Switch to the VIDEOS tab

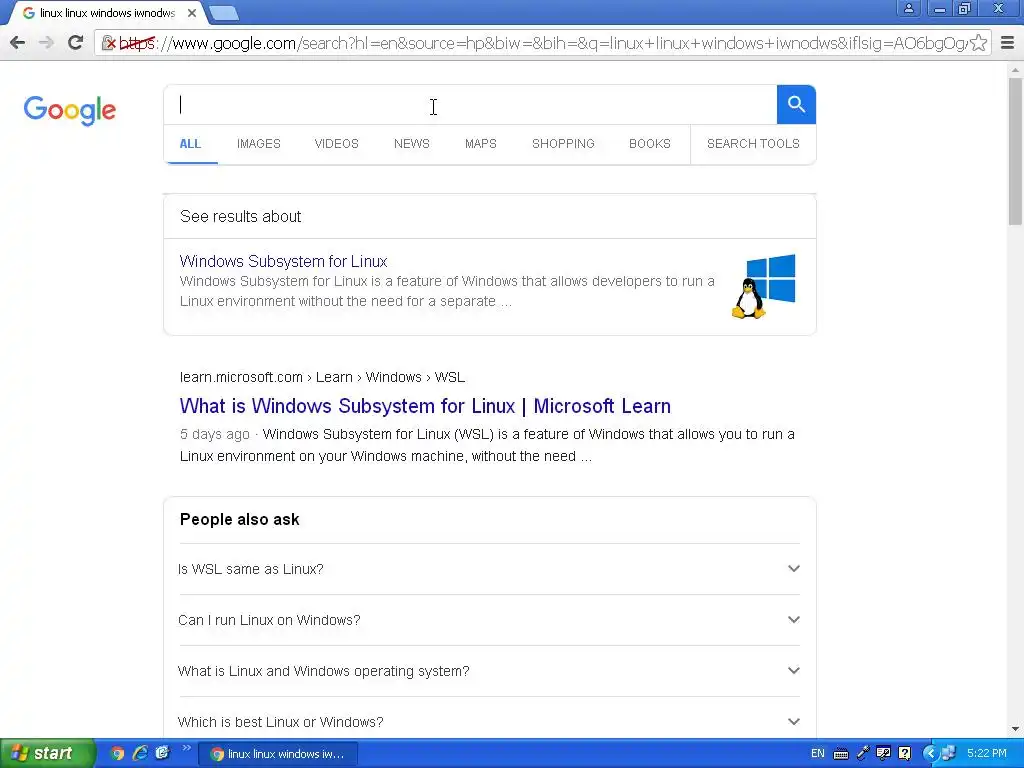(x=336, y=144)
